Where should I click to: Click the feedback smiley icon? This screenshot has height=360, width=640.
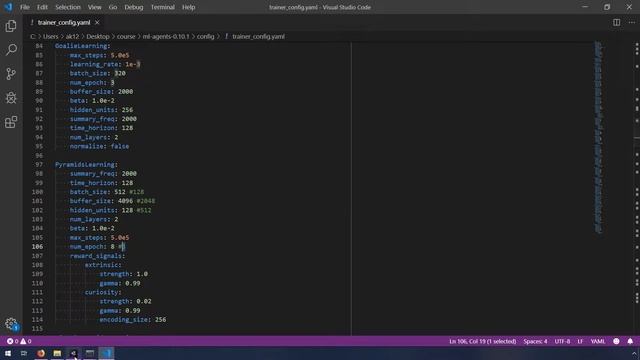(x=616, y=341)
